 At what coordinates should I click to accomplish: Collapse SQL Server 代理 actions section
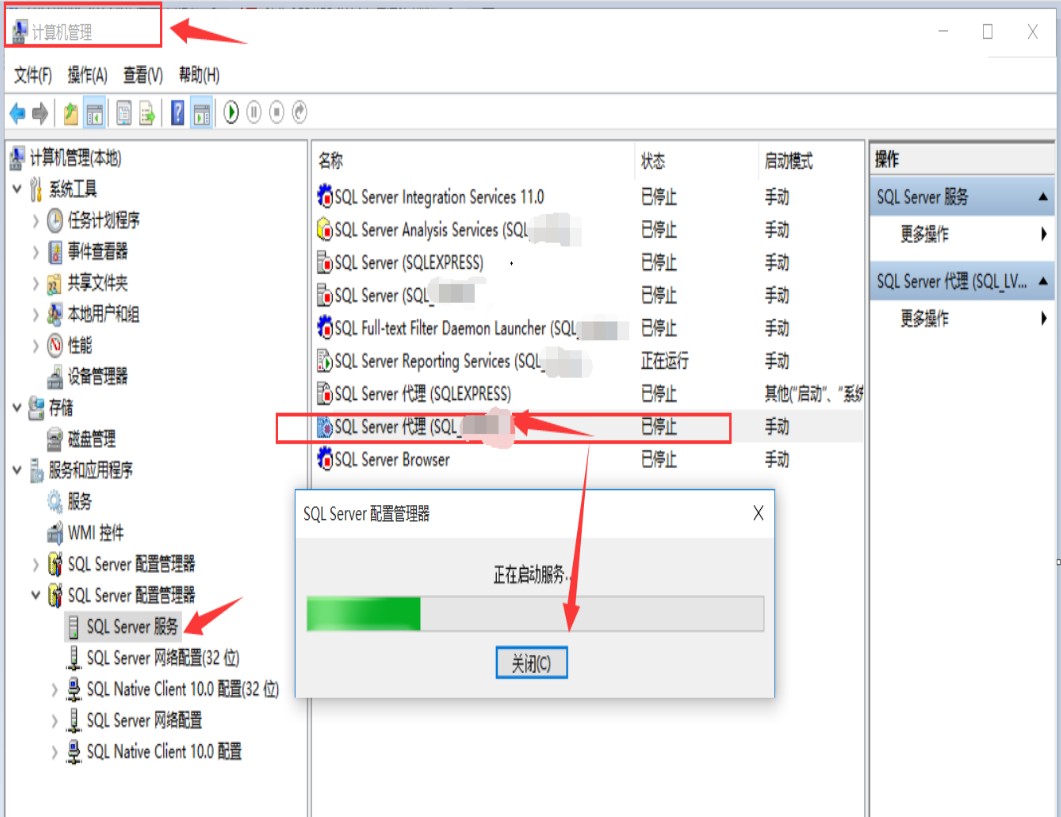(1043, 281)
